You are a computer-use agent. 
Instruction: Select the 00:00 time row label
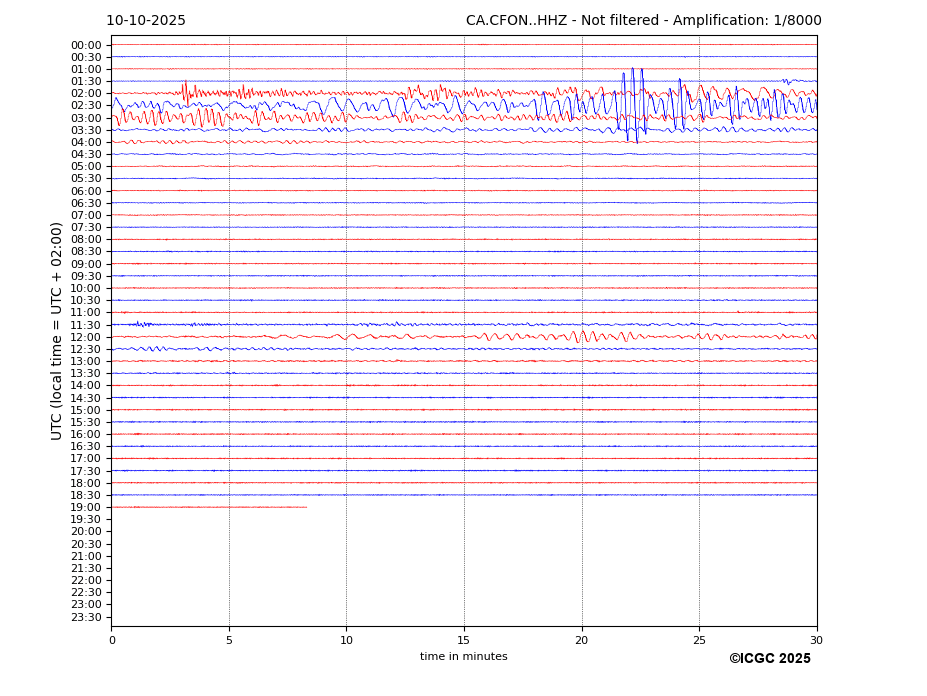86,45
